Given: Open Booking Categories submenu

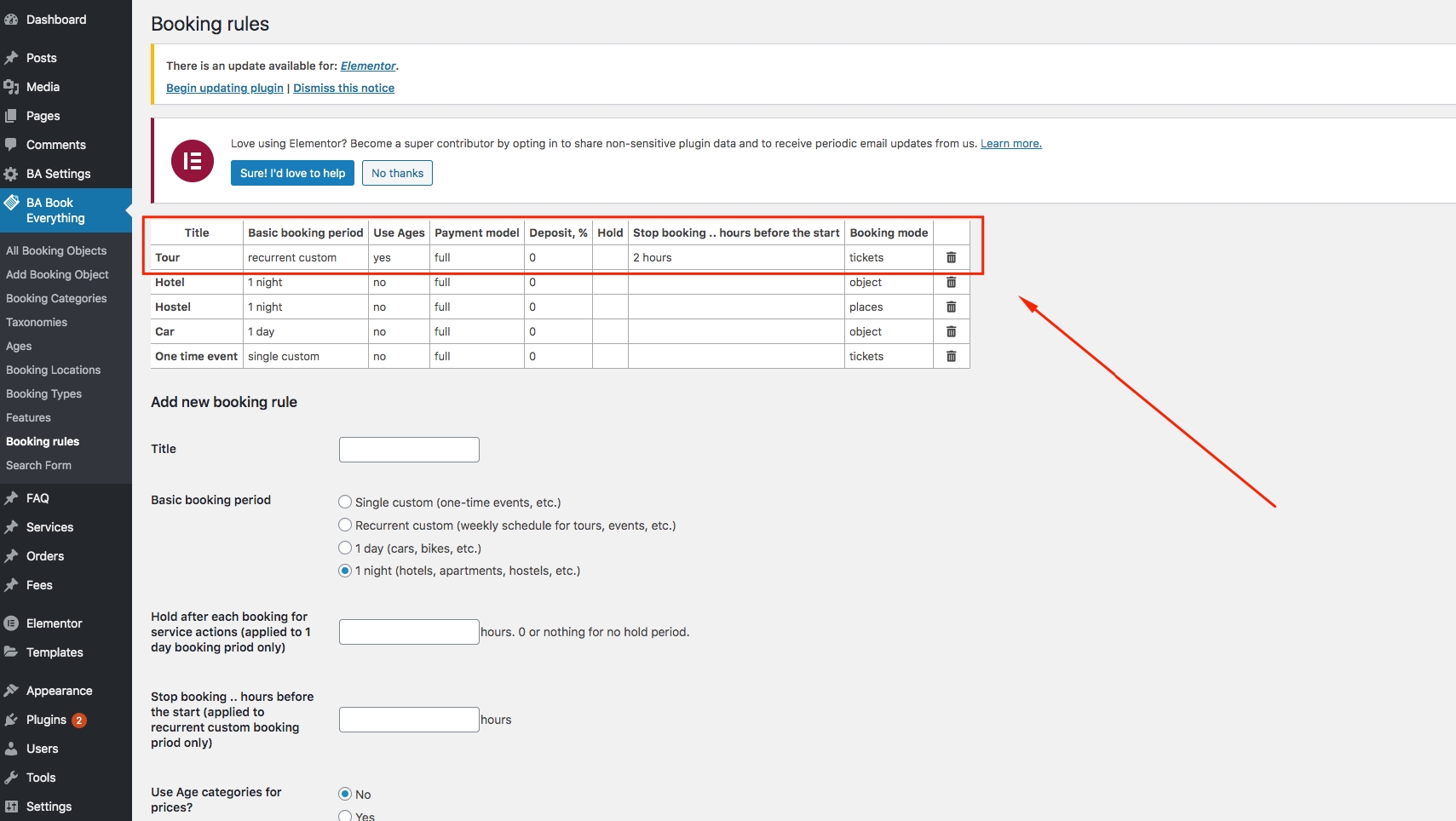Looking at the screenshot, I should 56,298.
